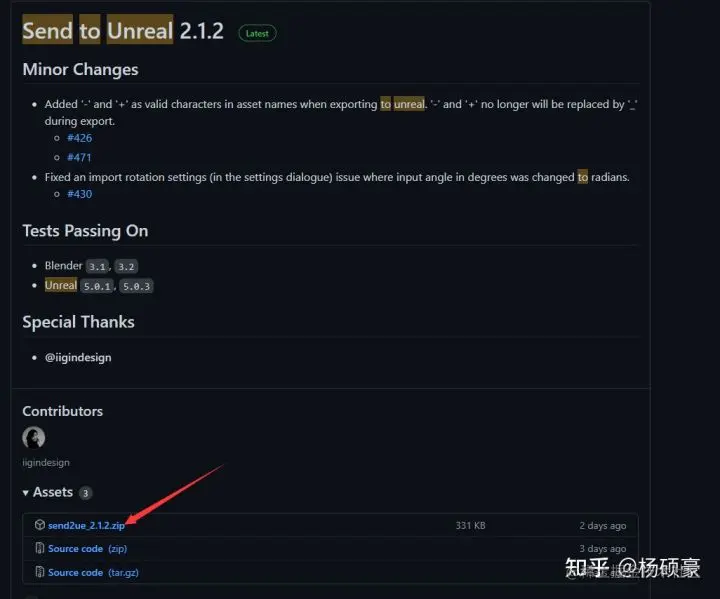720x599 pixels.
Task: Open the @iigindesign mention under Special Thanks
Action: tap(78, 357)
